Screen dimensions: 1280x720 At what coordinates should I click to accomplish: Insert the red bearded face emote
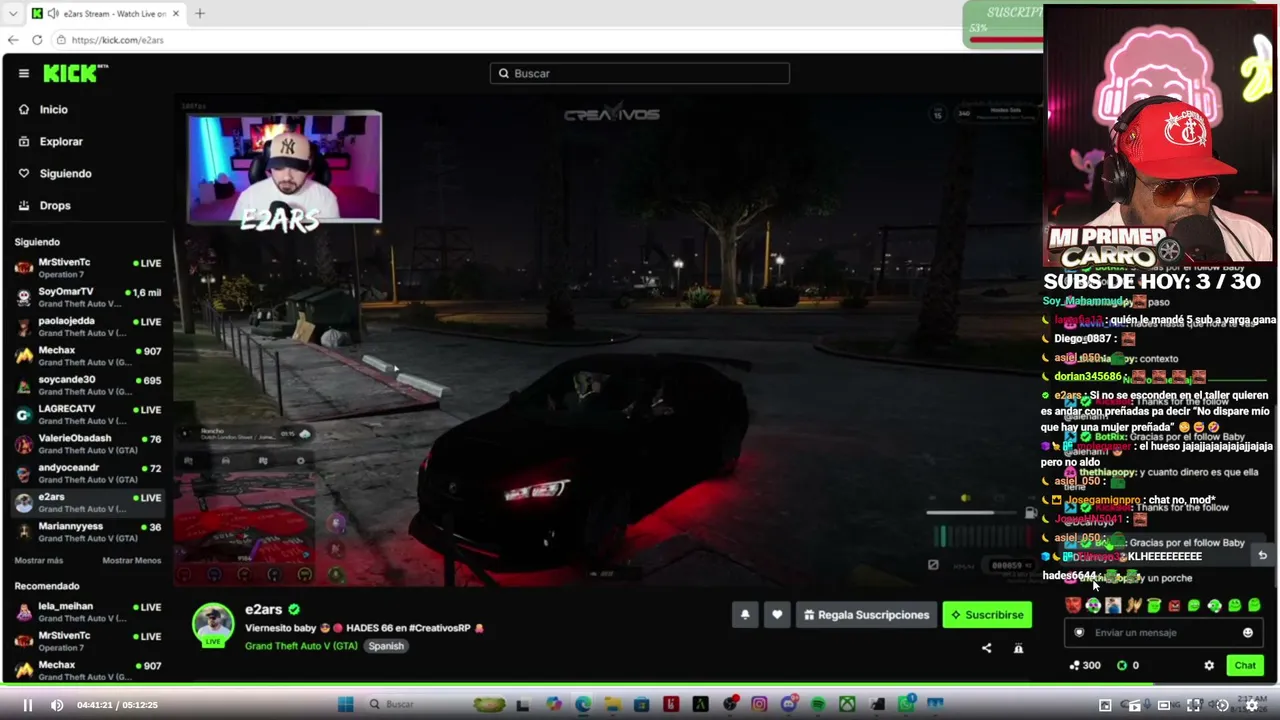click(1073, 605)
